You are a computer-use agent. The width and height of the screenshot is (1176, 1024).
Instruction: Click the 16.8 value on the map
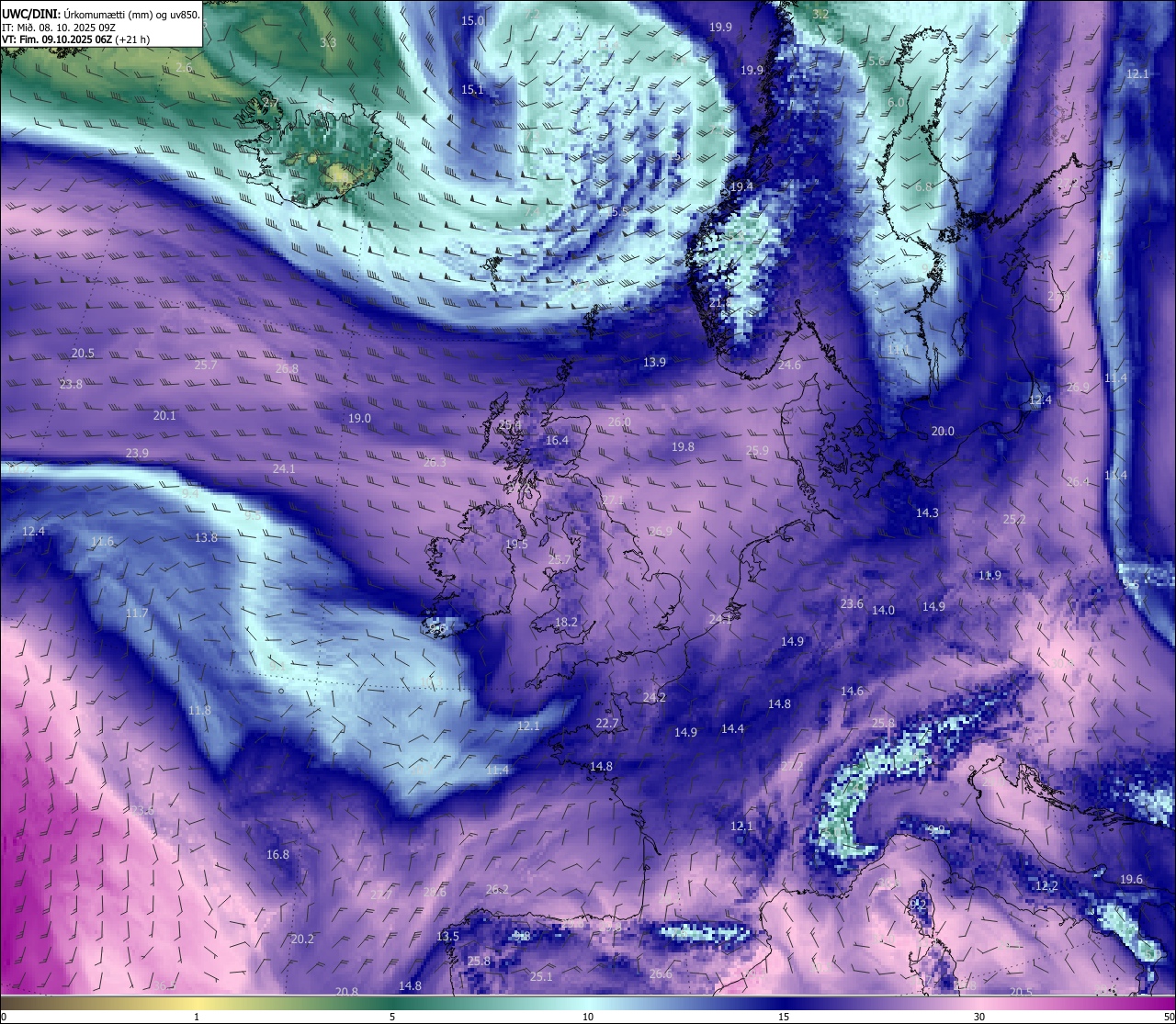click(277, 854)
